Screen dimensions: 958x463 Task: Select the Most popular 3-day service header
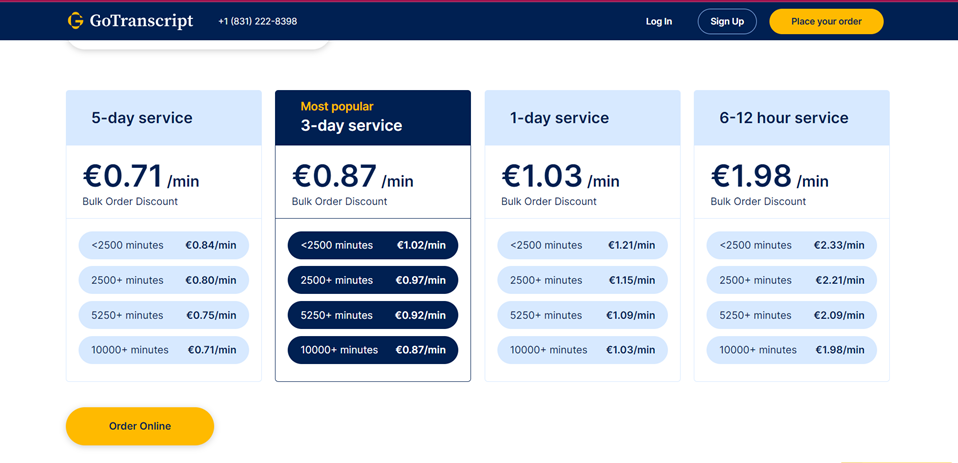pyautogui.click(x=372, y=118)
